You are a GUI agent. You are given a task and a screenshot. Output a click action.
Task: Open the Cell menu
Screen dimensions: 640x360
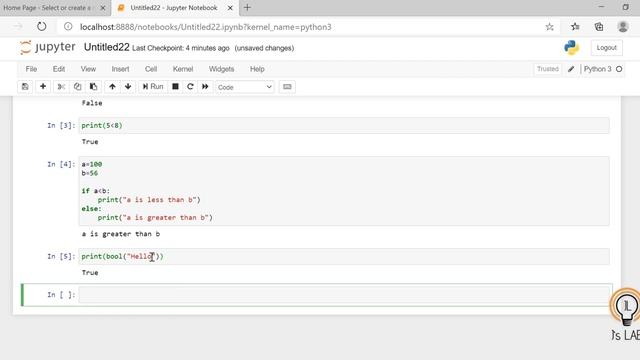coord(151,69)
